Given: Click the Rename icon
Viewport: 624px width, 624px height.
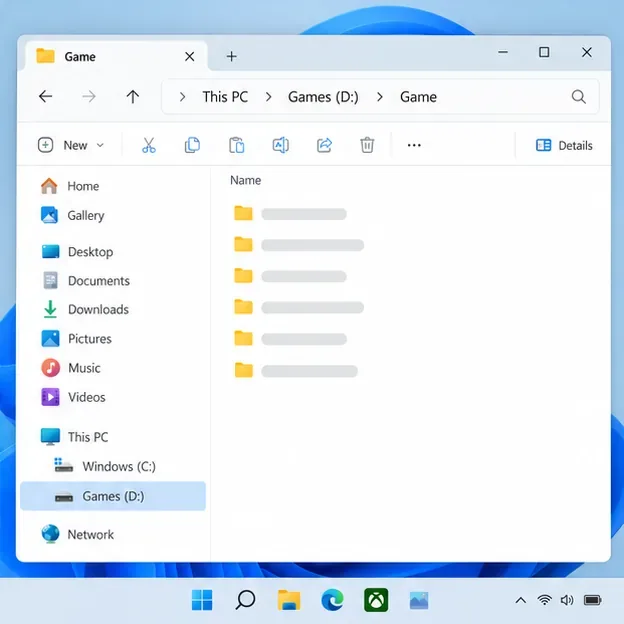Looking at the screenshot, I should [281, 145].
